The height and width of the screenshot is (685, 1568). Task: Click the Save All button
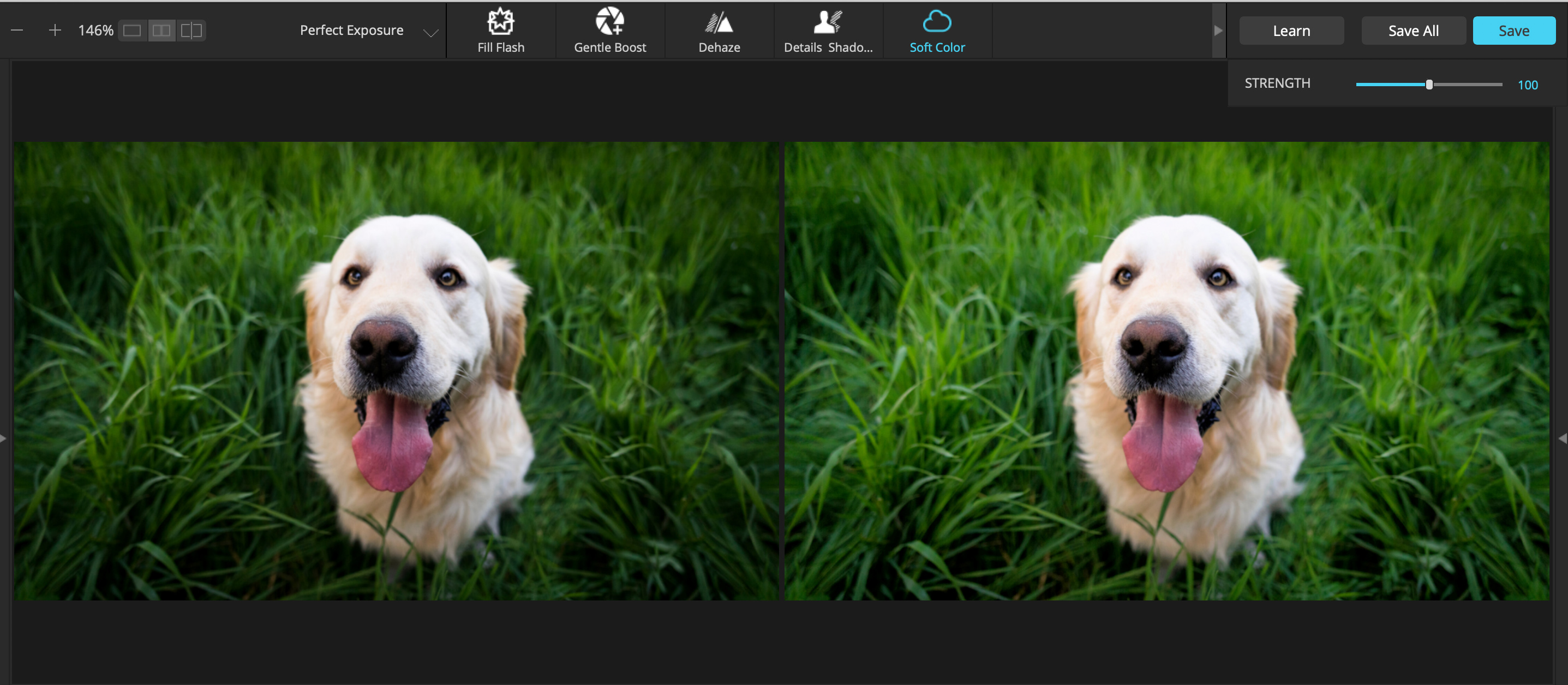[1413, 31]
